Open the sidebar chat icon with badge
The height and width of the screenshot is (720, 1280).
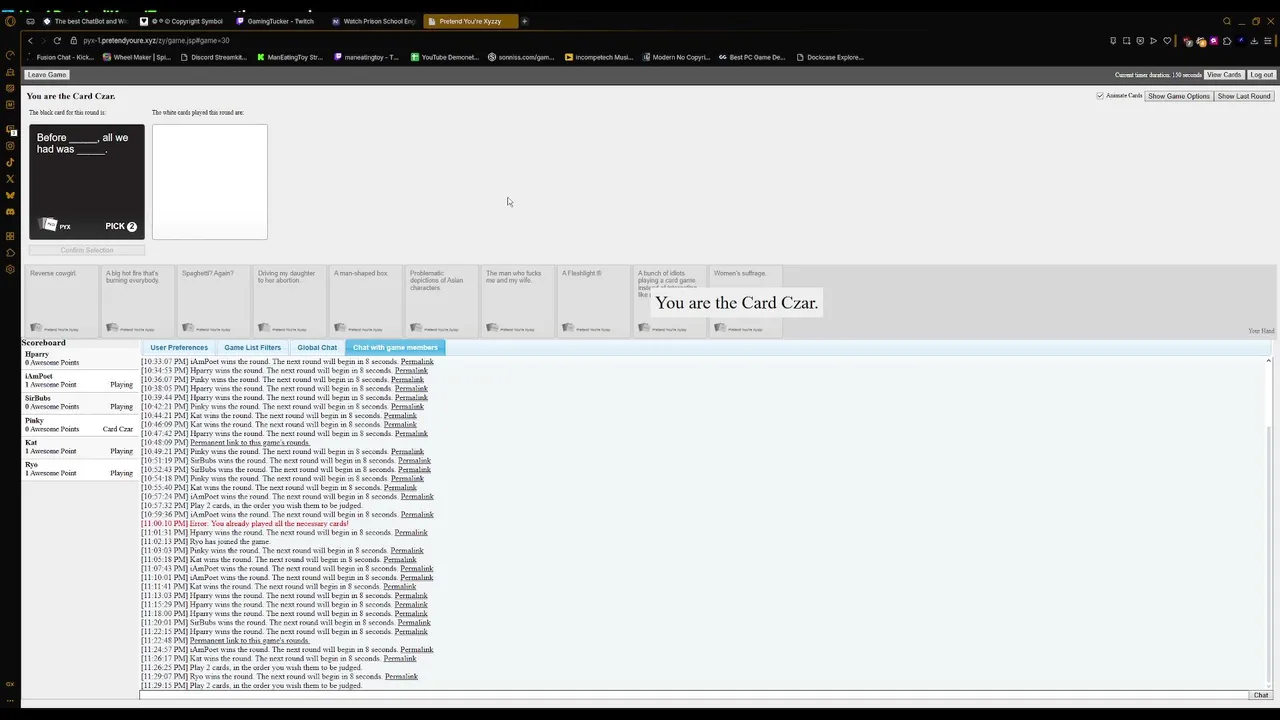pyautogui.click(x=10, y=129)
